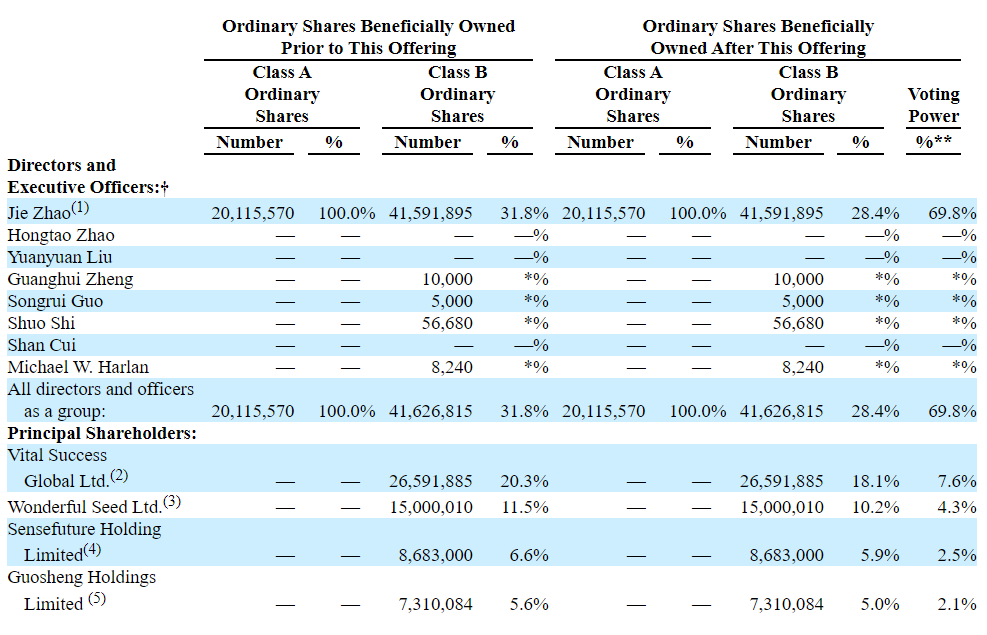987x635 pixels.
Task: Click Songrui Guo's 5,000 shares prior to offering
Action: pyautogui.click(x=452, y=301)
